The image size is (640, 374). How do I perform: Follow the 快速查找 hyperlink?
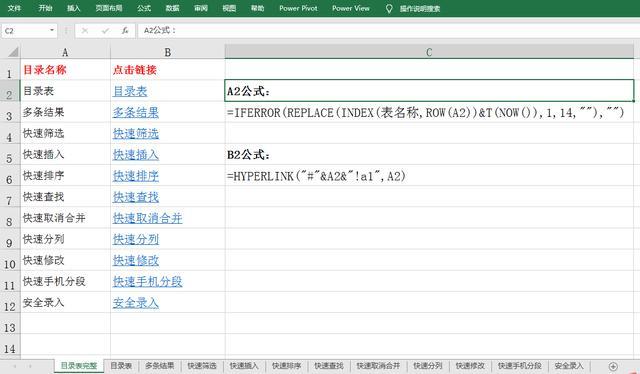click(x=136, y=197)
